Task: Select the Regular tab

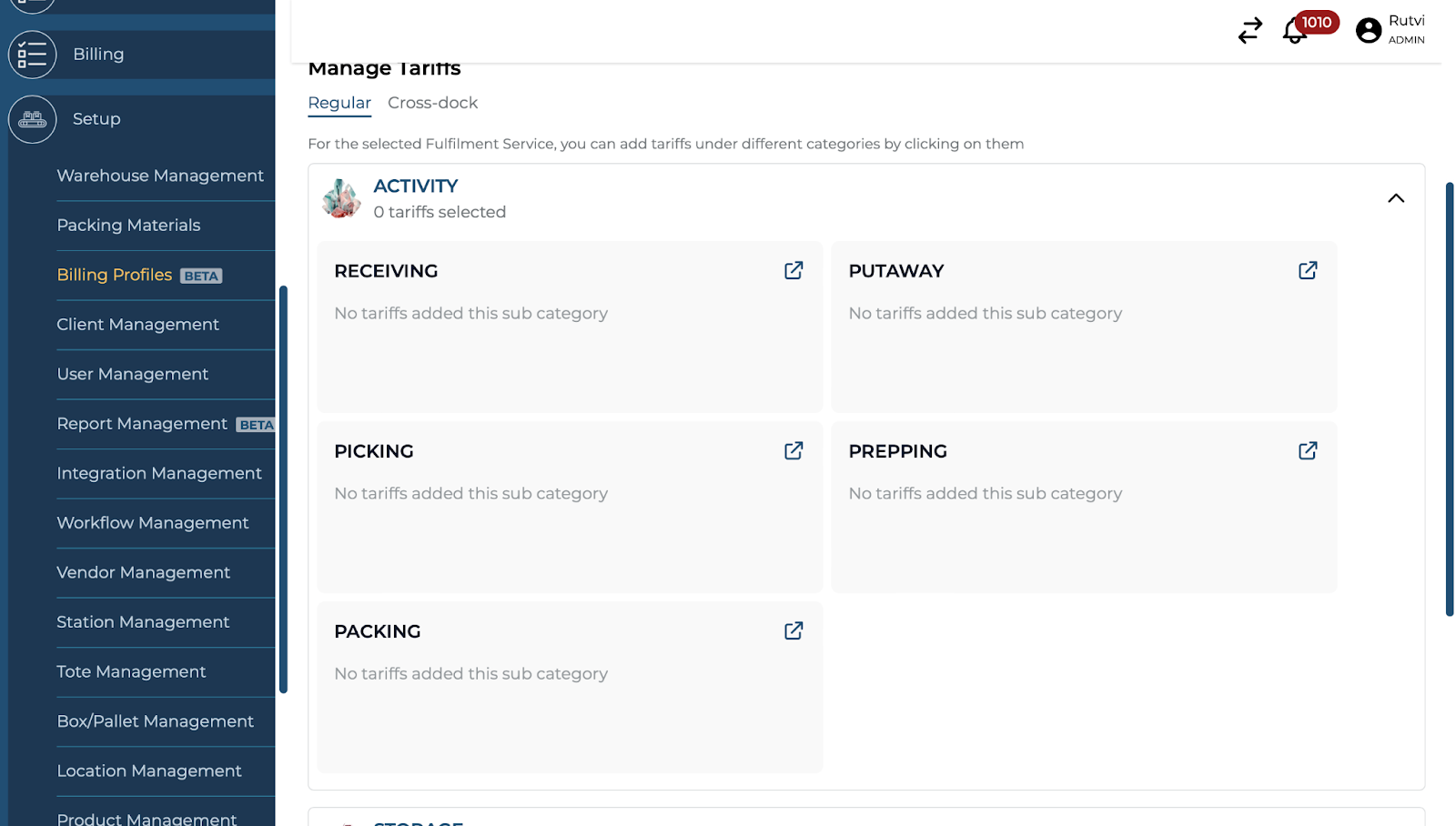Action: tap(339, 103)
